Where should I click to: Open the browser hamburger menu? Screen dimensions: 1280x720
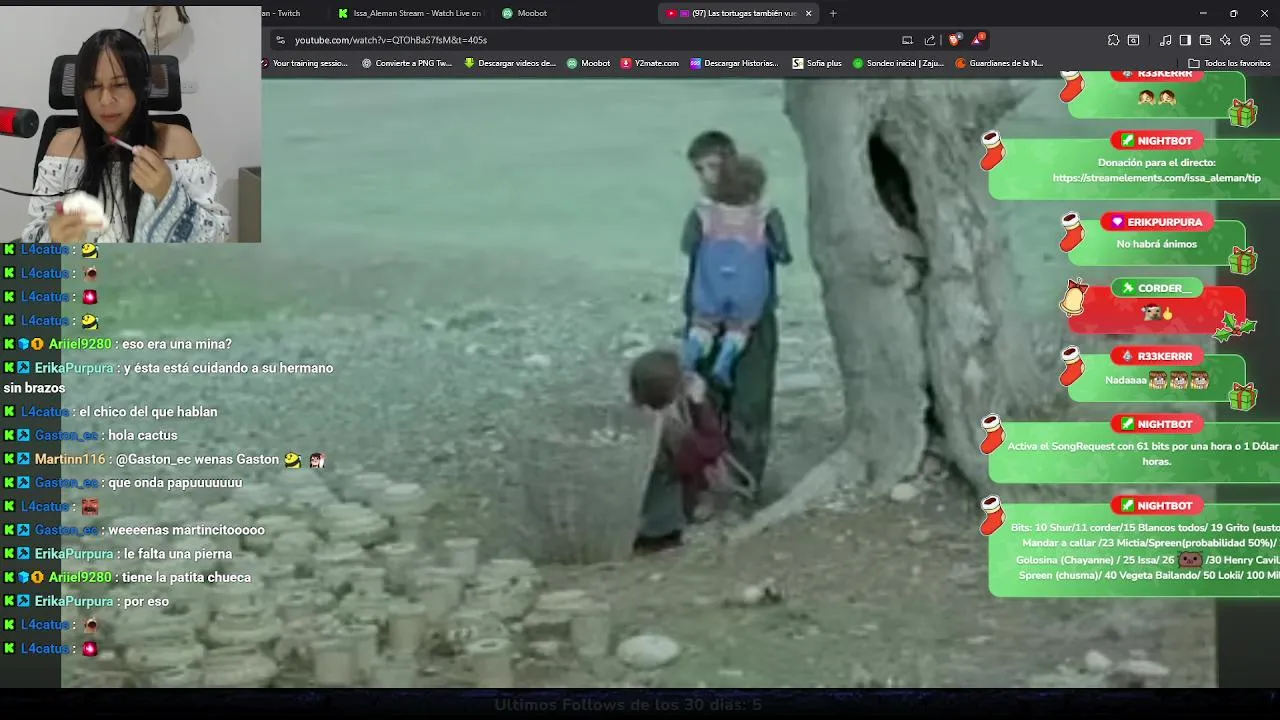click(1265, 40)
